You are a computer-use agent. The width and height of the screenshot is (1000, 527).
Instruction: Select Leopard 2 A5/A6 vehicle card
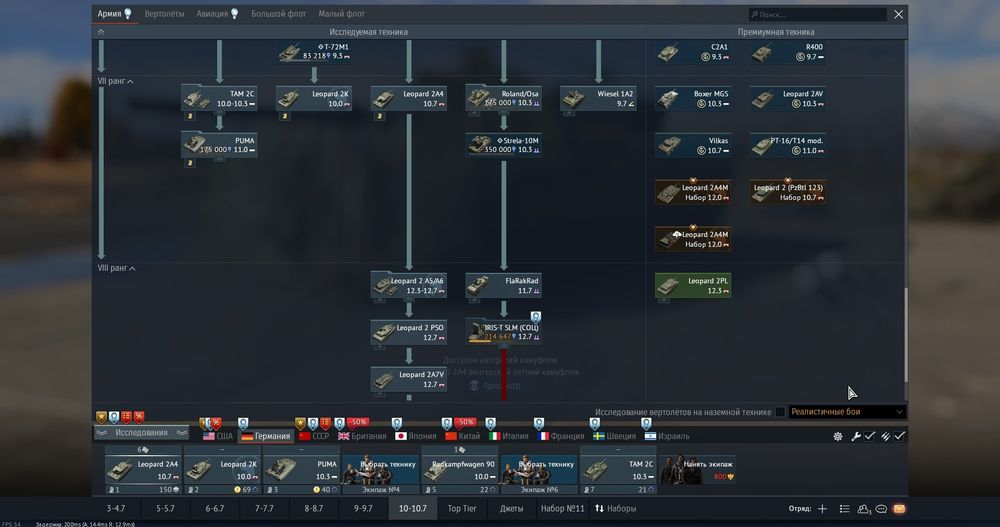pyautogui.click(x=409, y=285)
